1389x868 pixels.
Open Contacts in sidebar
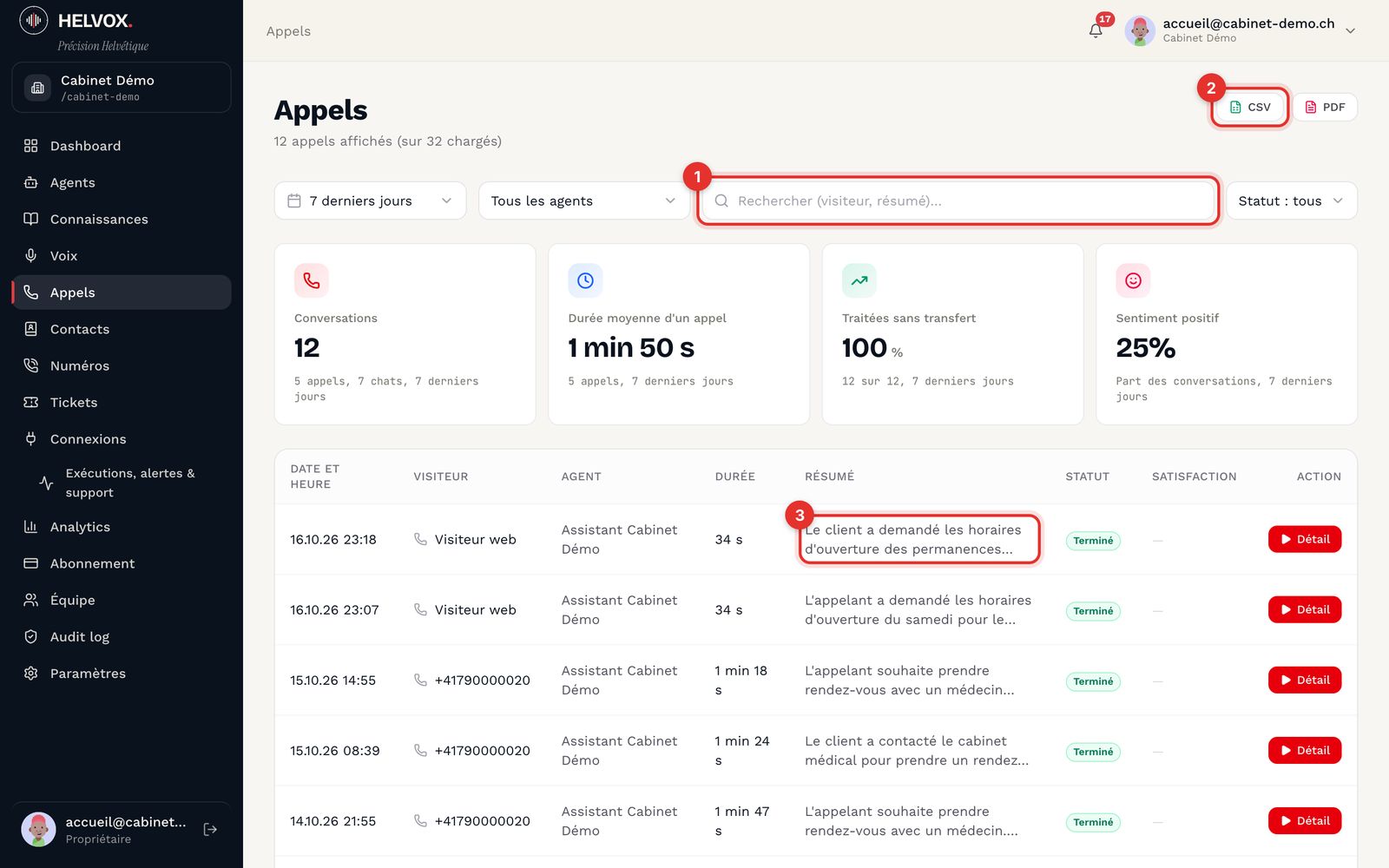point(122,329)
